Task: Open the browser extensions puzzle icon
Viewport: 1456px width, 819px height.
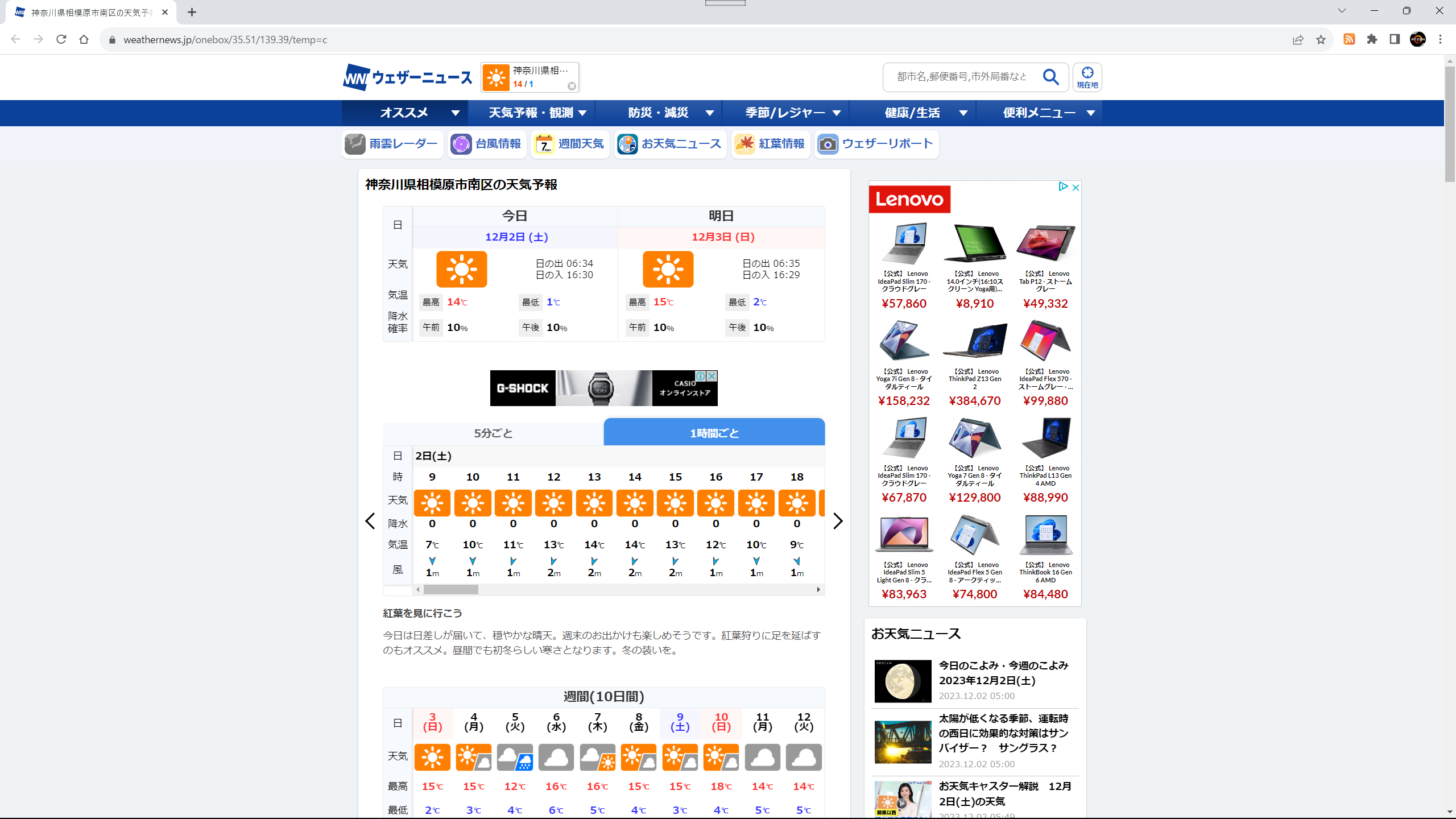Action: 1372,39
